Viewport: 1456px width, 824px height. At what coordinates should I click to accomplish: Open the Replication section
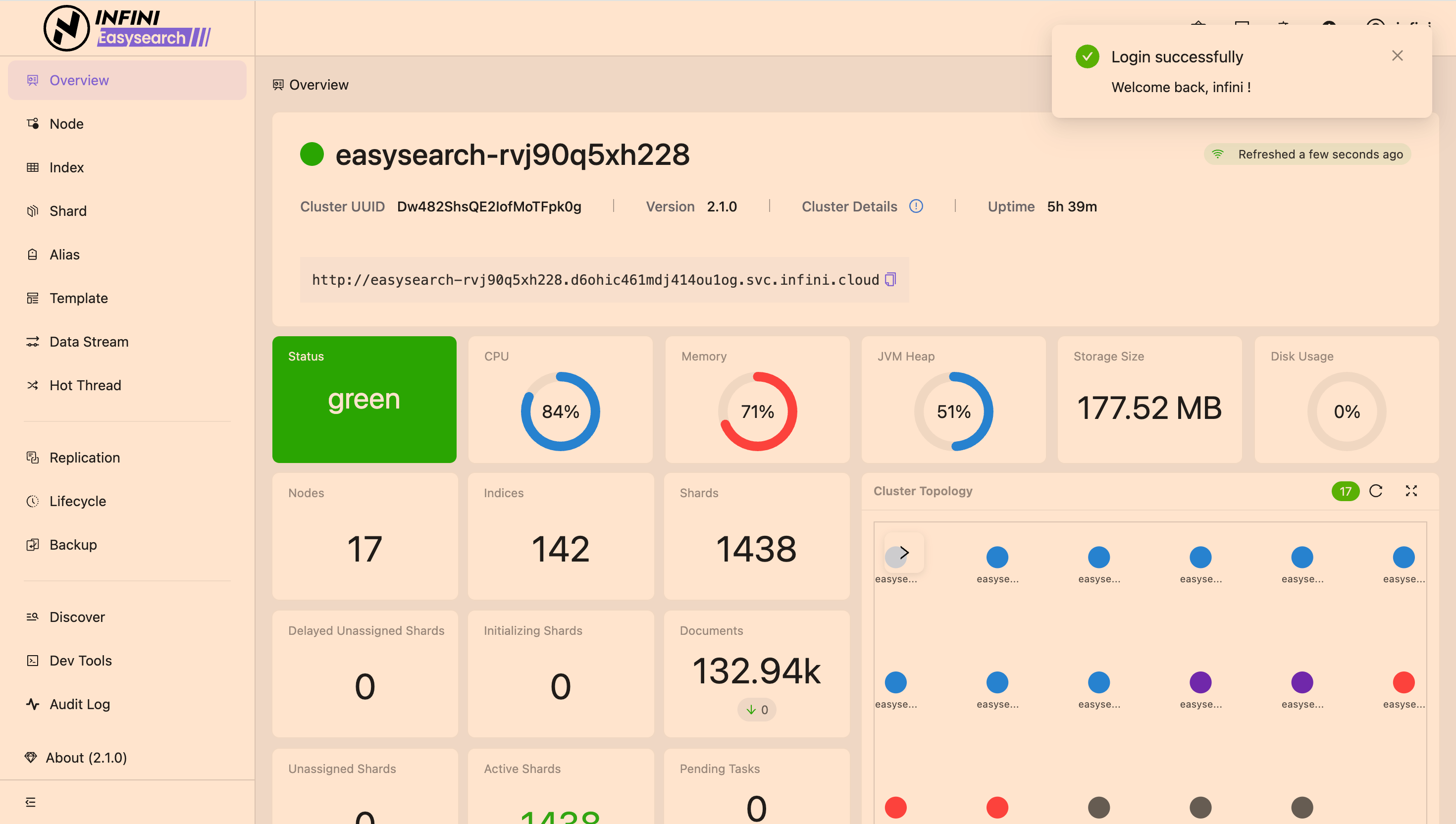pyautogui.click(x=84, y=457)
